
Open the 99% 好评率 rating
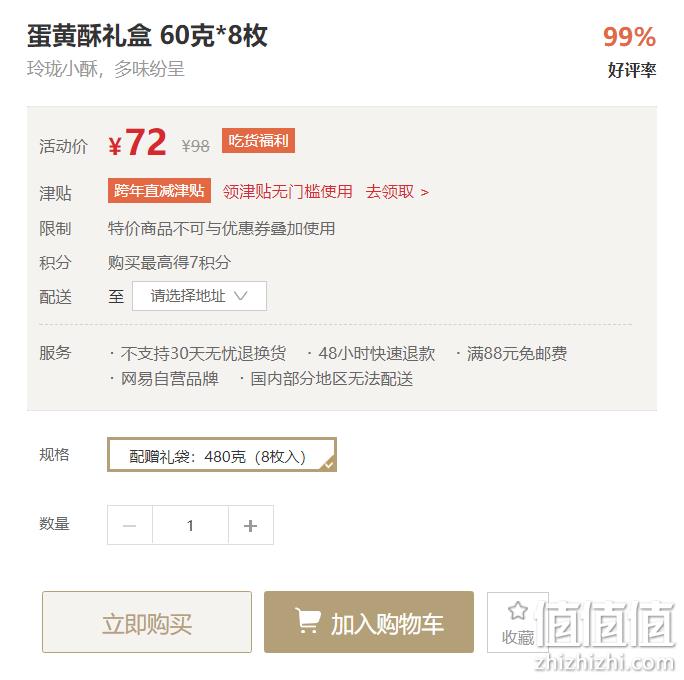click(630, 51)
